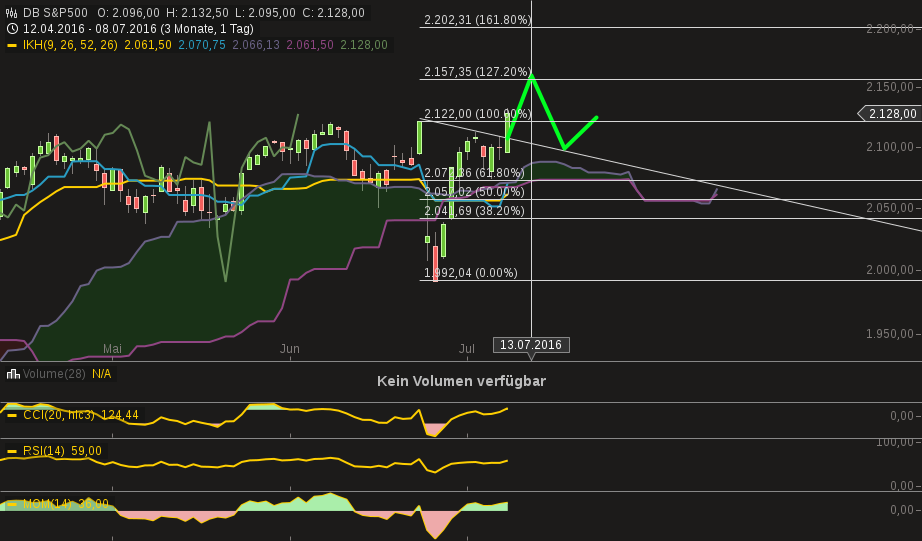Click the Close value C: 2.128,00
Image resolution: width=922 pixels, height=541 pixels.
[x=333, y=12]
